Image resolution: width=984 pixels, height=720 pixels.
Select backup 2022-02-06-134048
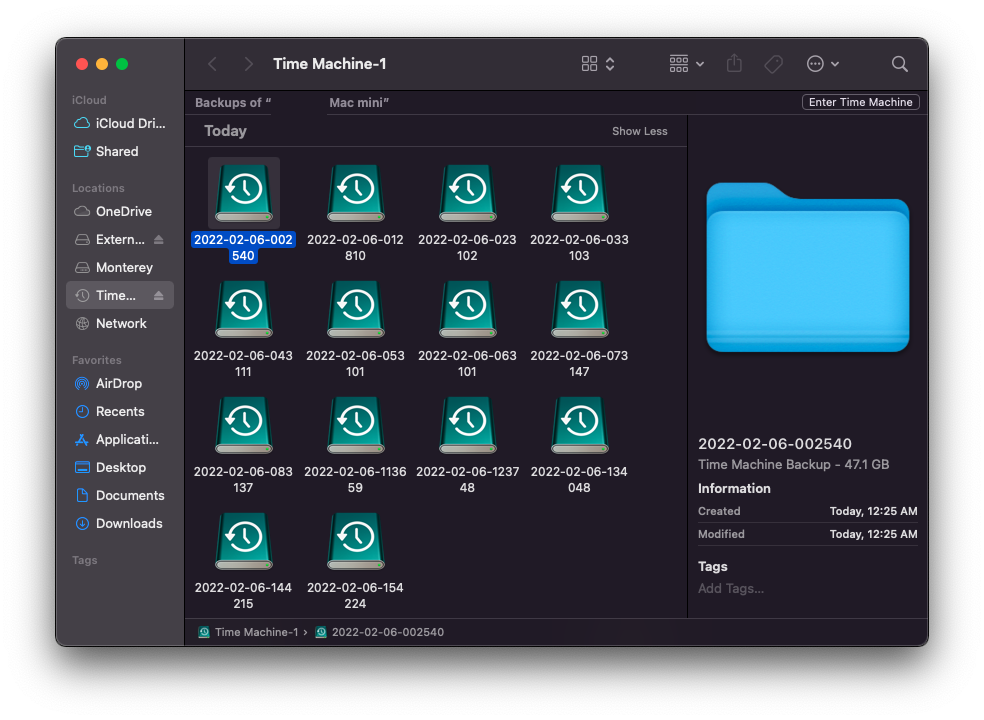point(579,425)
